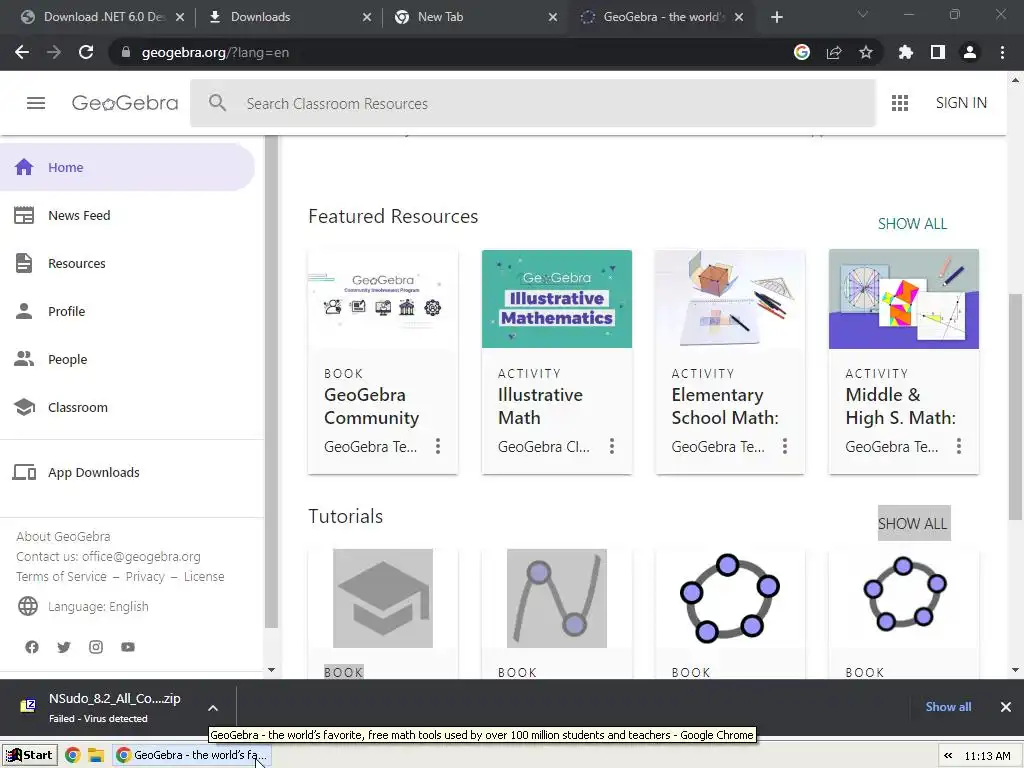Image resolution: width=1024 pixels, height=768 pixels.
Task: Reload the current page
Action: 86,52
